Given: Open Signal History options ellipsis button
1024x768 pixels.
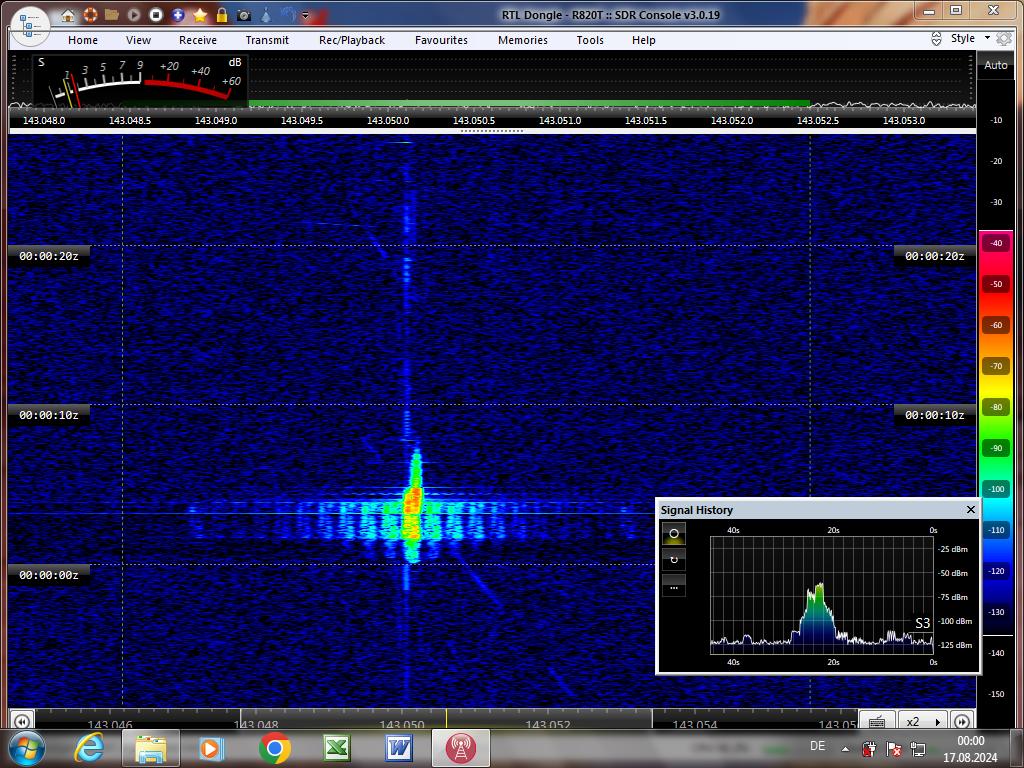Looking at the screenshot, I should (674, 586).
